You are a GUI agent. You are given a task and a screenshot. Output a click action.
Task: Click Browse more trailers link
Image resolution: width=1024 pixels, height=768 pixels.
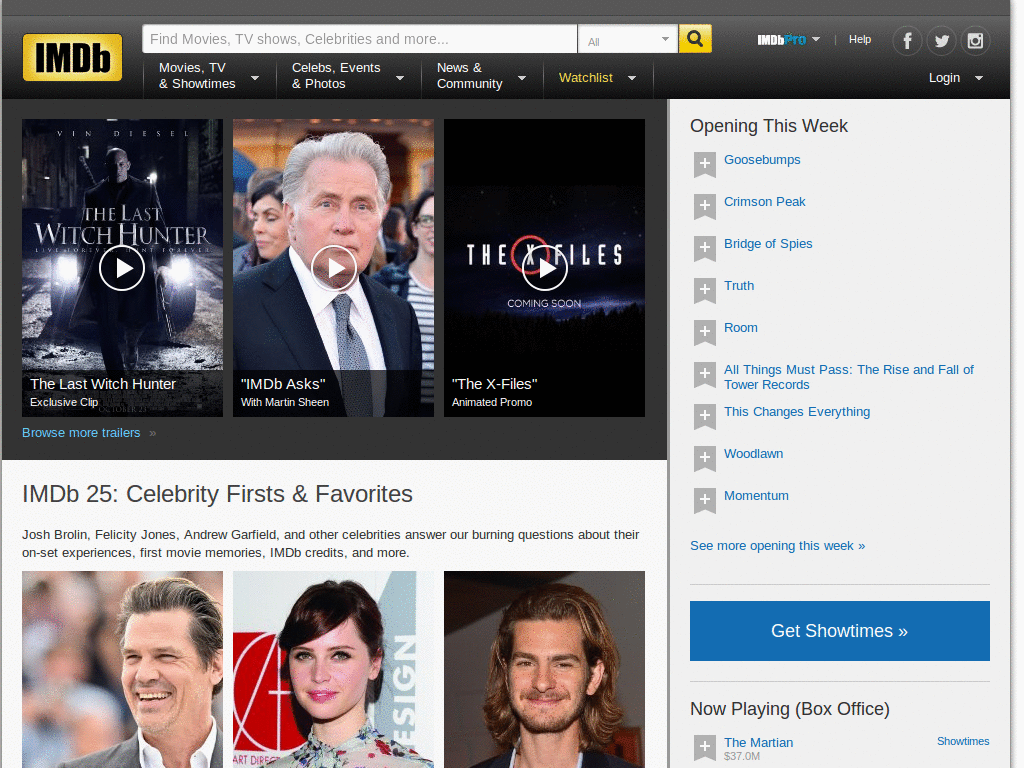(81, 433)
